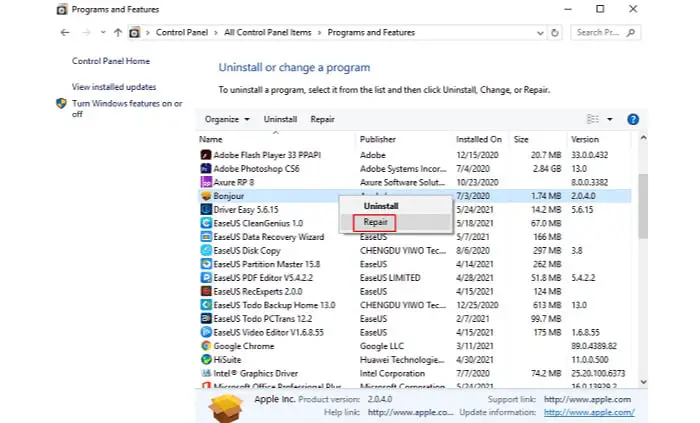The image size is (700, 423).
Task: Click the Axure RP 8 icon
Action: click(x=206, y=182)
